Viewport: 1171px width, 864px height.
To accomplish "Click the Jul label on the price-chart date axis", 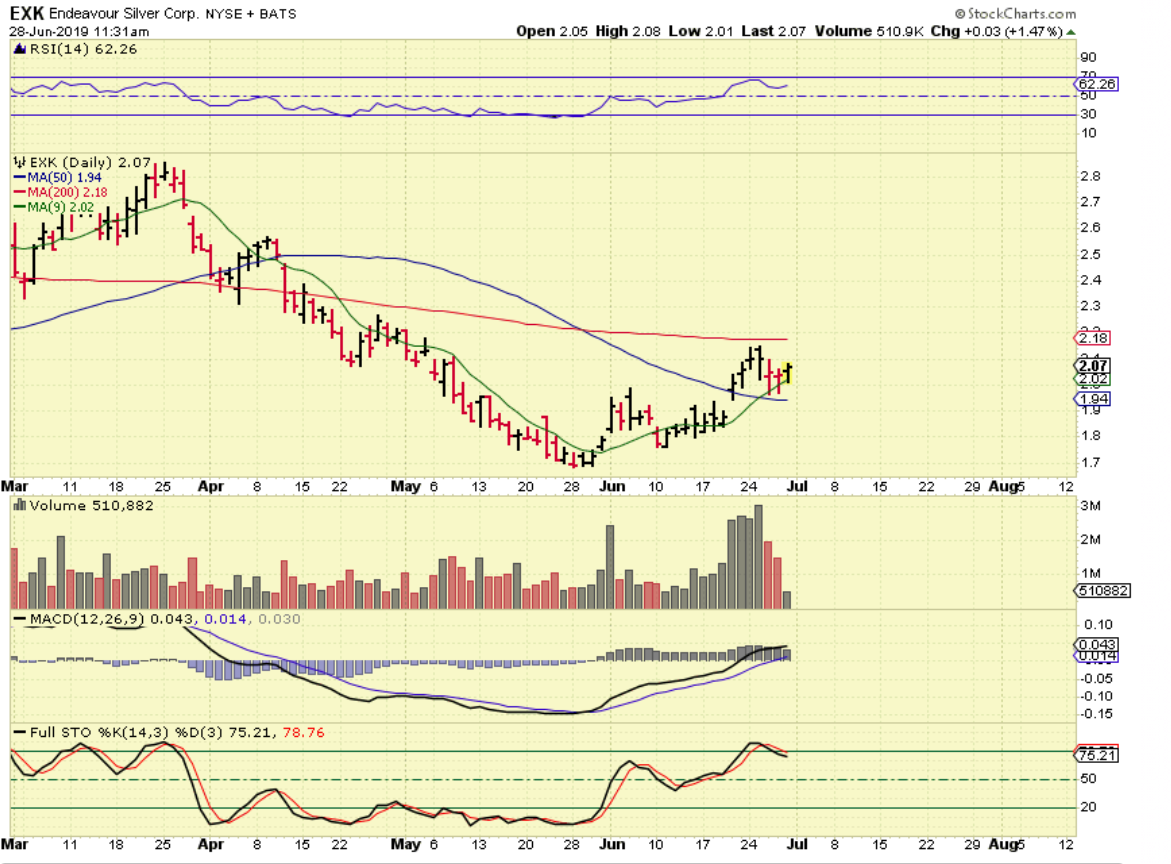I will [798, 486].
